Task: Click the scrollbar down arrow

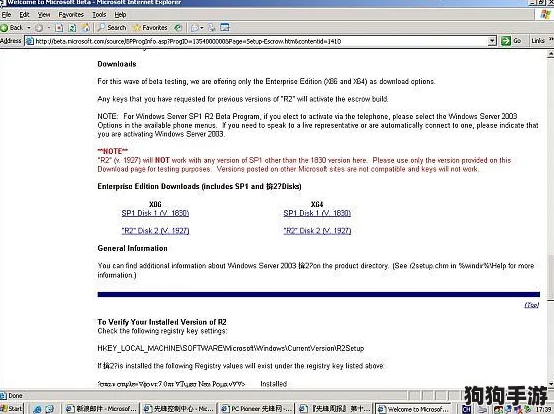Action: (x=550, y=383)
